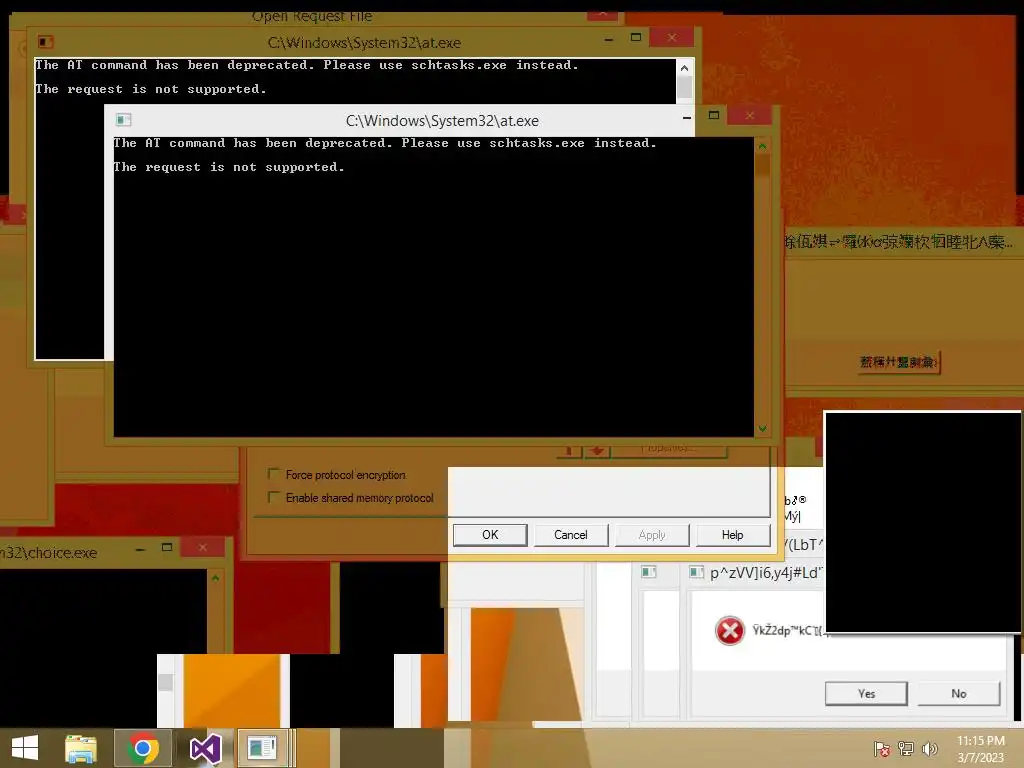The width and height of the screenshot is (1024, 768).
Task: Open the network tray icon
Action: pyautogui.click(x=906, y=749)
